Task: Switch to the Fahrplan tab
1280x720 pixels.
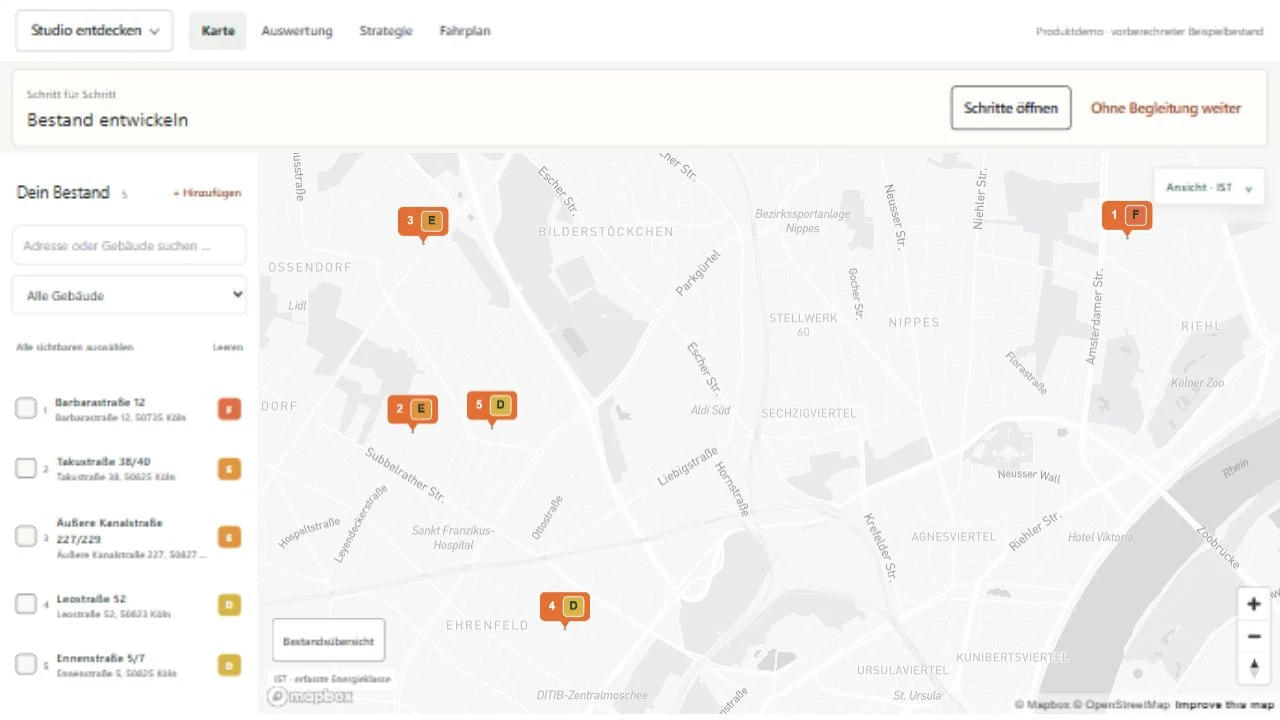Action: [465, 31]
